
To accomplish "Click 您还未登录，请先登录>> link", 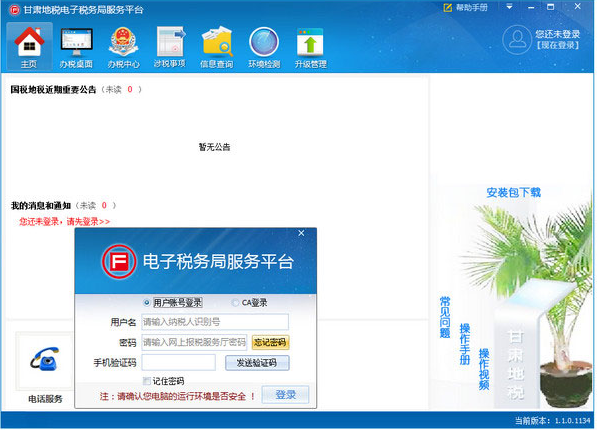I will pyautogui.click(x=65, y=221).
